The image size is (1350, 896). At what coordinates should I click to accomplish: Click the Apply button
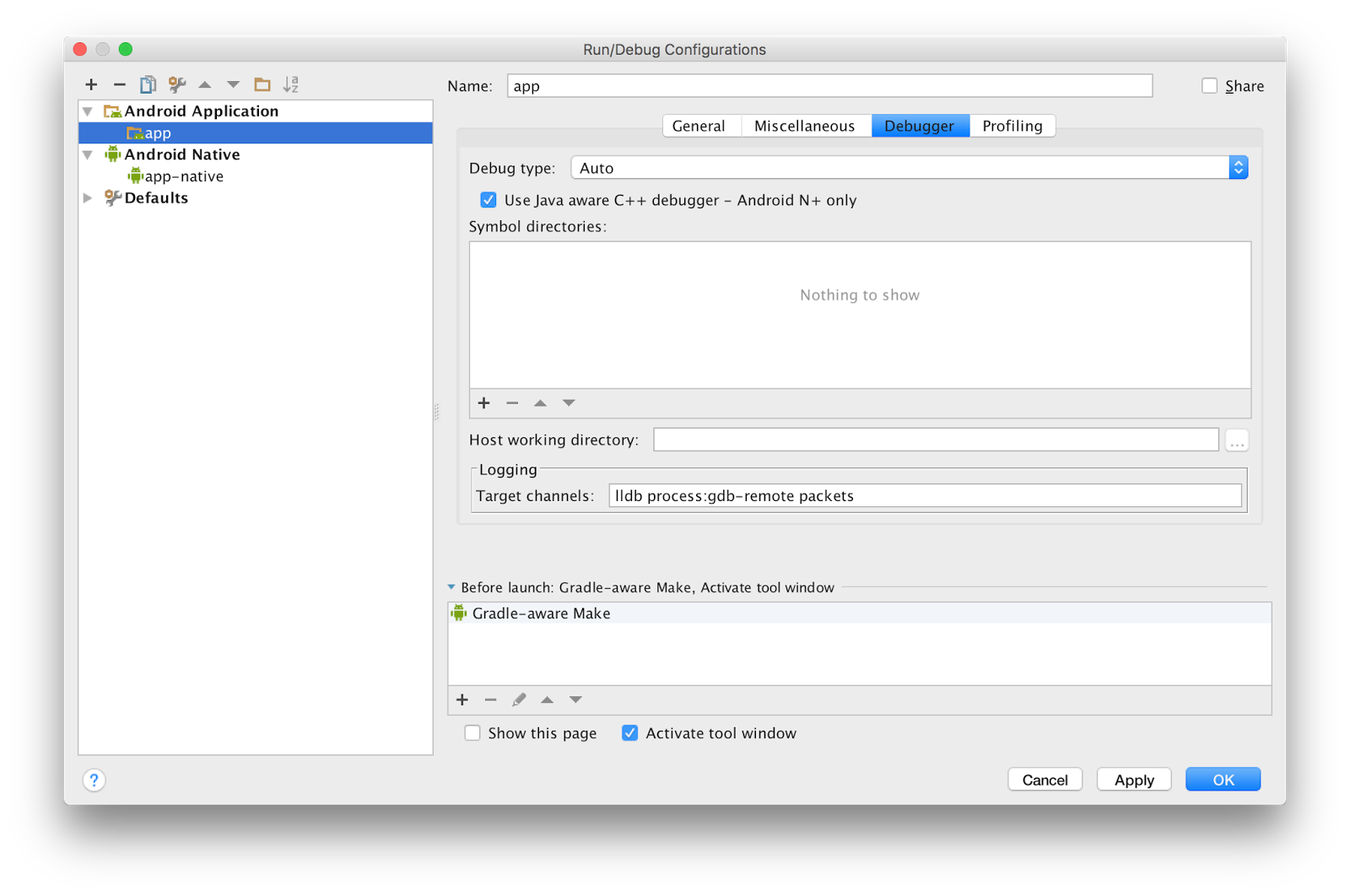click(x=1133, y=779)
